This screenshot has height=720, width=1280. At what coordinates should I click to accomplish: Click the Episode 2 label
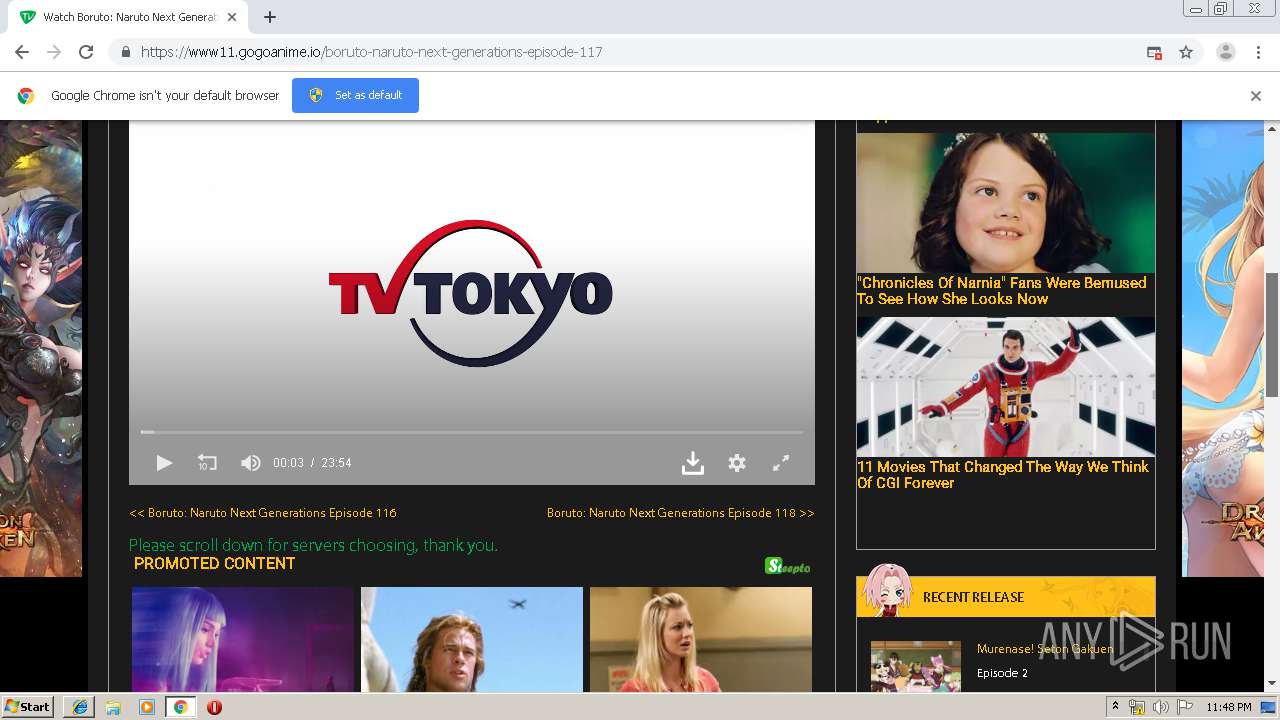point(1002,673)
